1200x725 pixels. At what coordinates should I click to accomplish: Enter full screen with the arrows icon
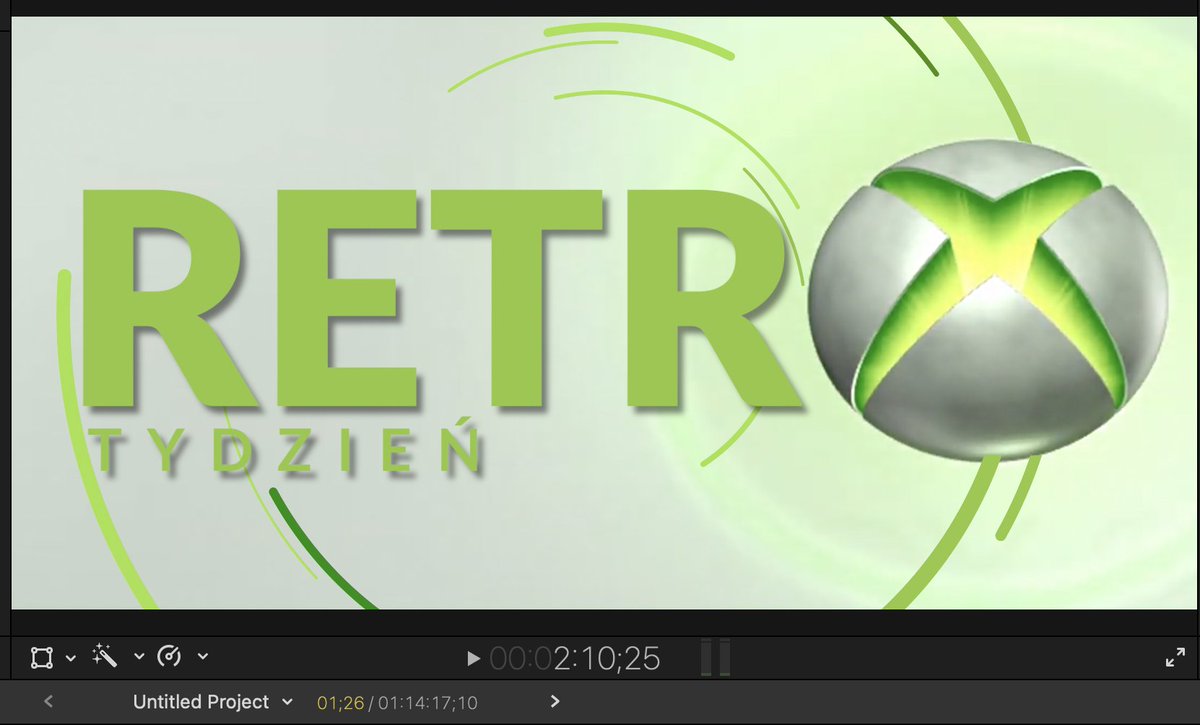[x=1175, y=658]
